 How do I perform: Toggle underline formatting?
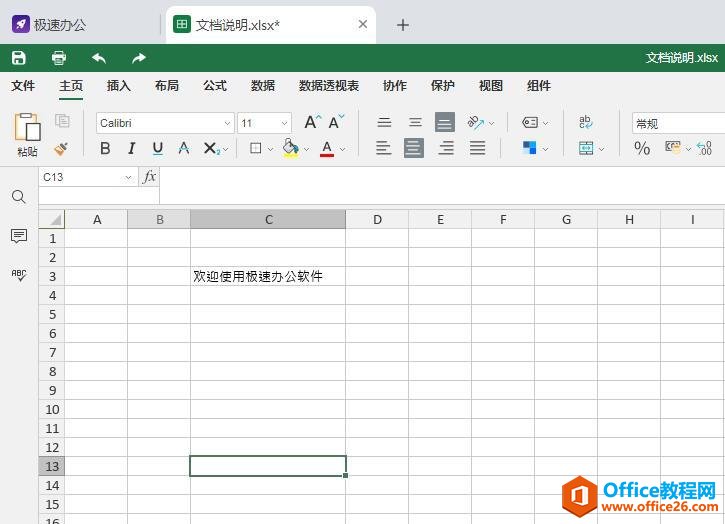pos(158,148)
